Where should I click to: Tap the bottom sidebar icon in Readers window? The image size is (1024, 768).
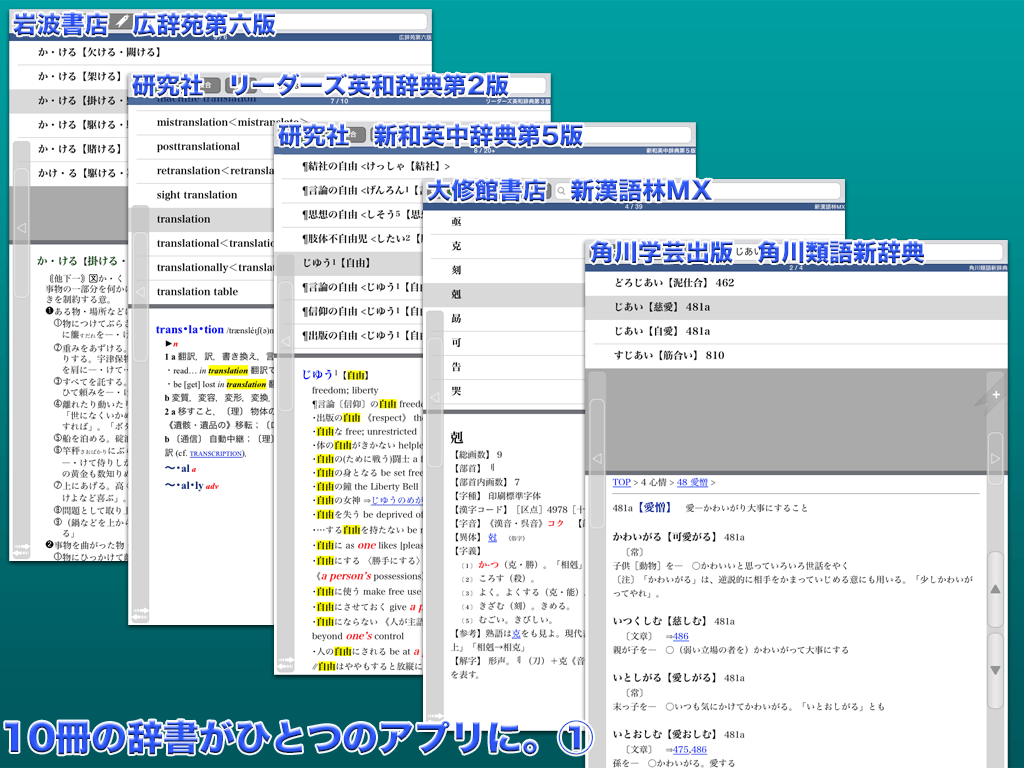(140, 614)
